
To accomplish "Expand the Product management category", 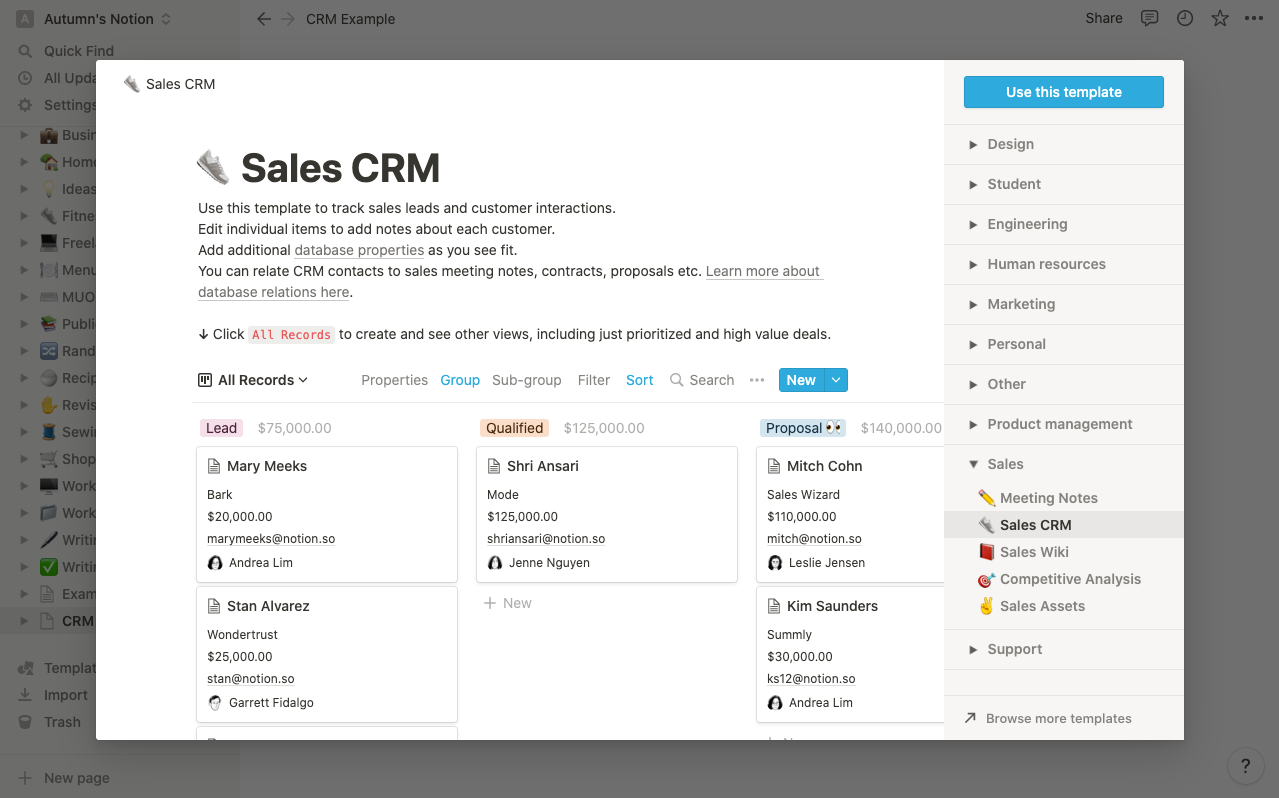I will (x=973, y=424).
